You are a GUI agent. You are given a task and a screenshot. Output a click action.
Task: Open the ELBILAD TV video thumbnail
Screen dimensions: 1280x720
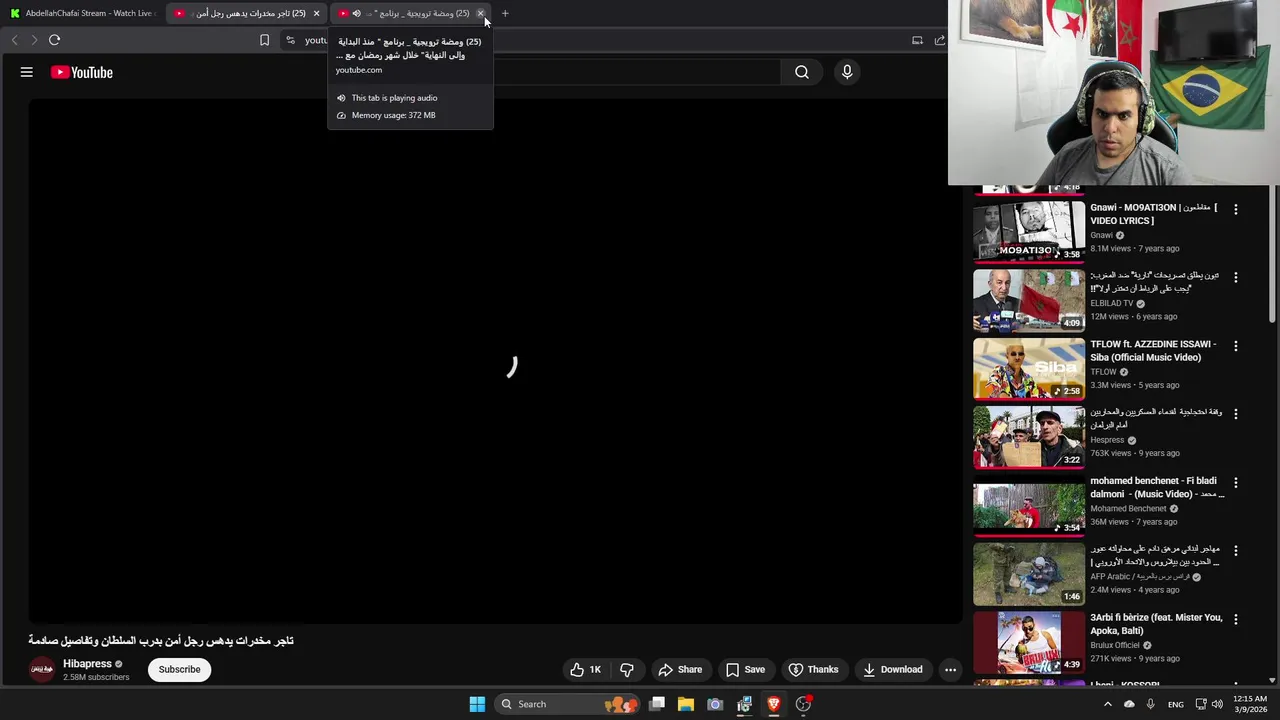pyautogui.click(x=1029, y=300)
